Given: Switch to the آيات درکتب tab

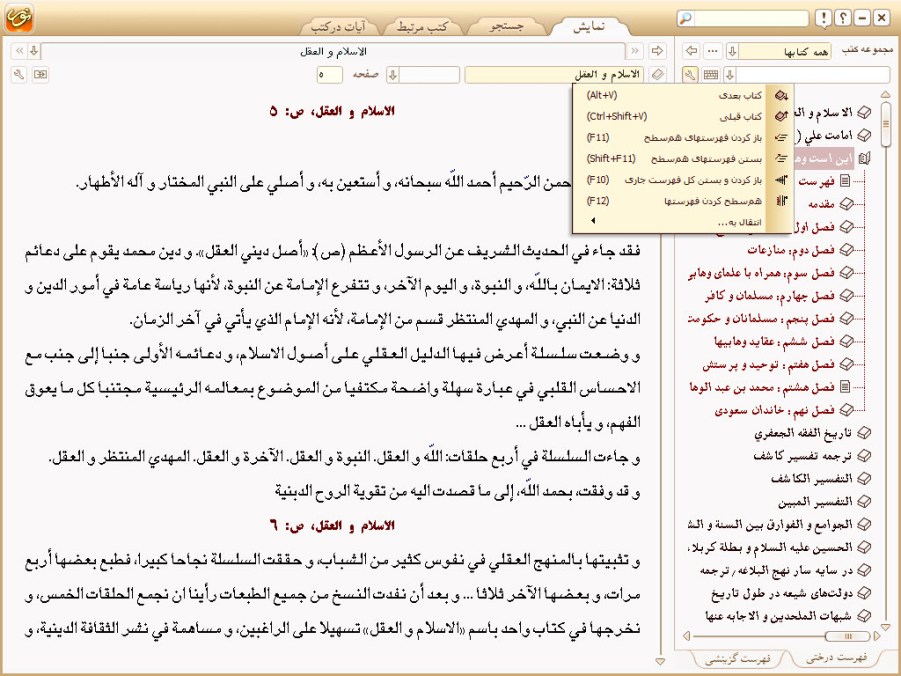Looking at the screenshot, I should 338,26.
